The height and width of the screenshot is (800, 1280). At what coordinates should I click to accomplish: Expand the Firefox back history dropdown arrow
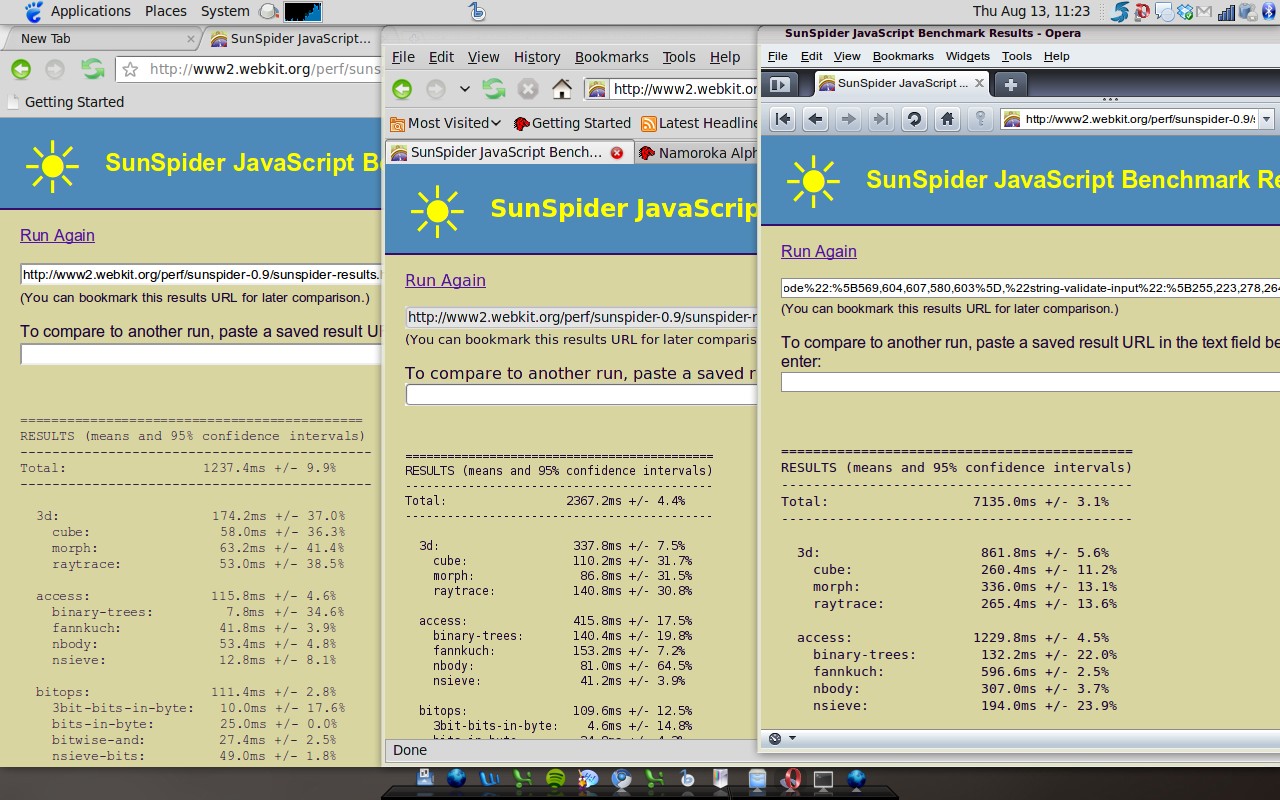465,89
